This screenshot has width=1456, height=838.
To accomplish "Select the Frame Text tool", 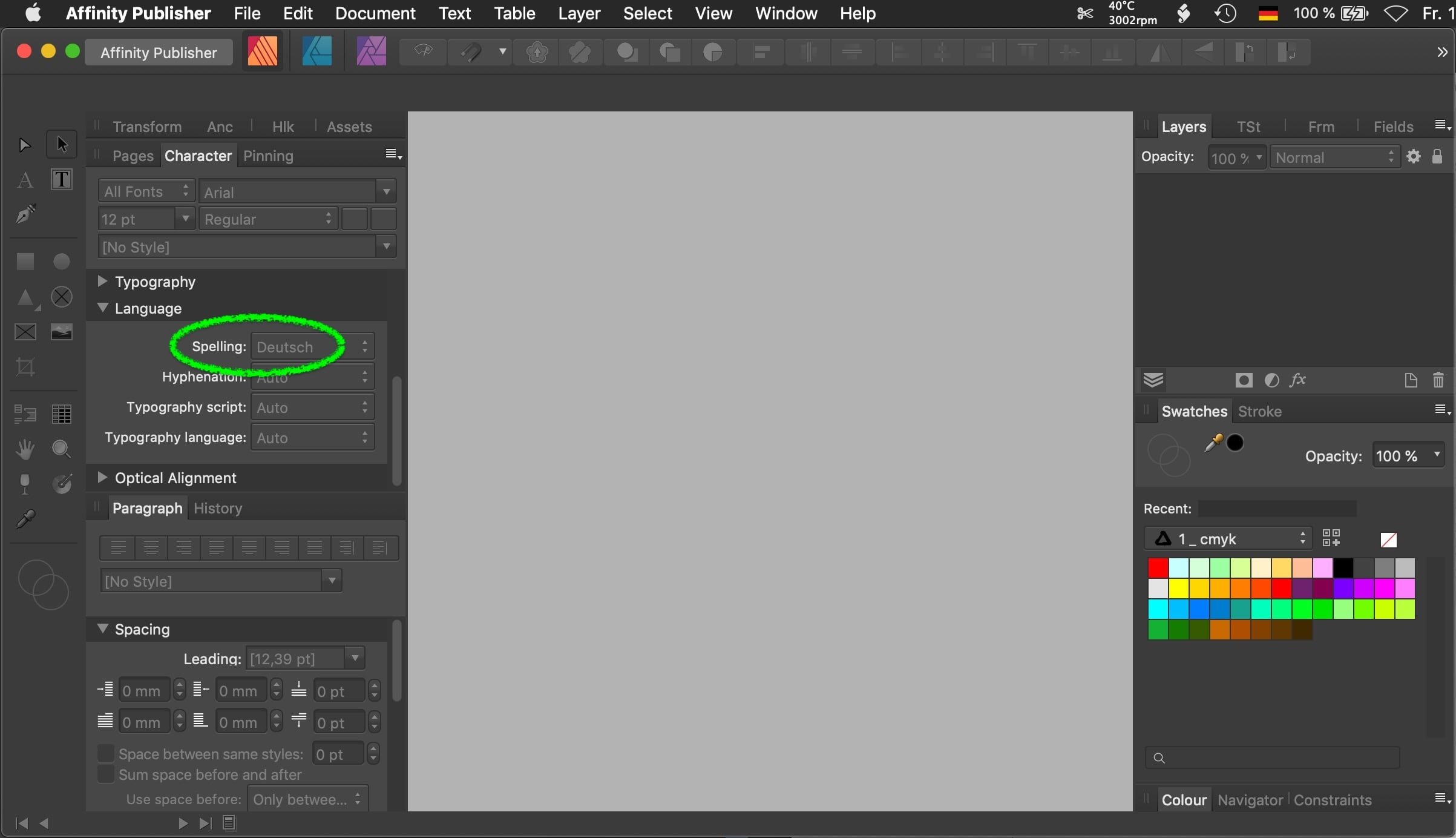I will tap(62, 179).
